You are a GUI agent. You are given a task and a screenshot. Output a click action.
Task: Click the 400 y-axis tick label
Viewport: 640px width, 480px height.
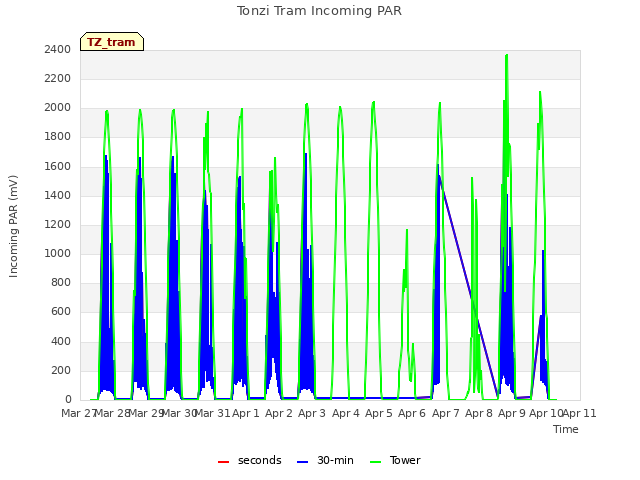(61, 341)
